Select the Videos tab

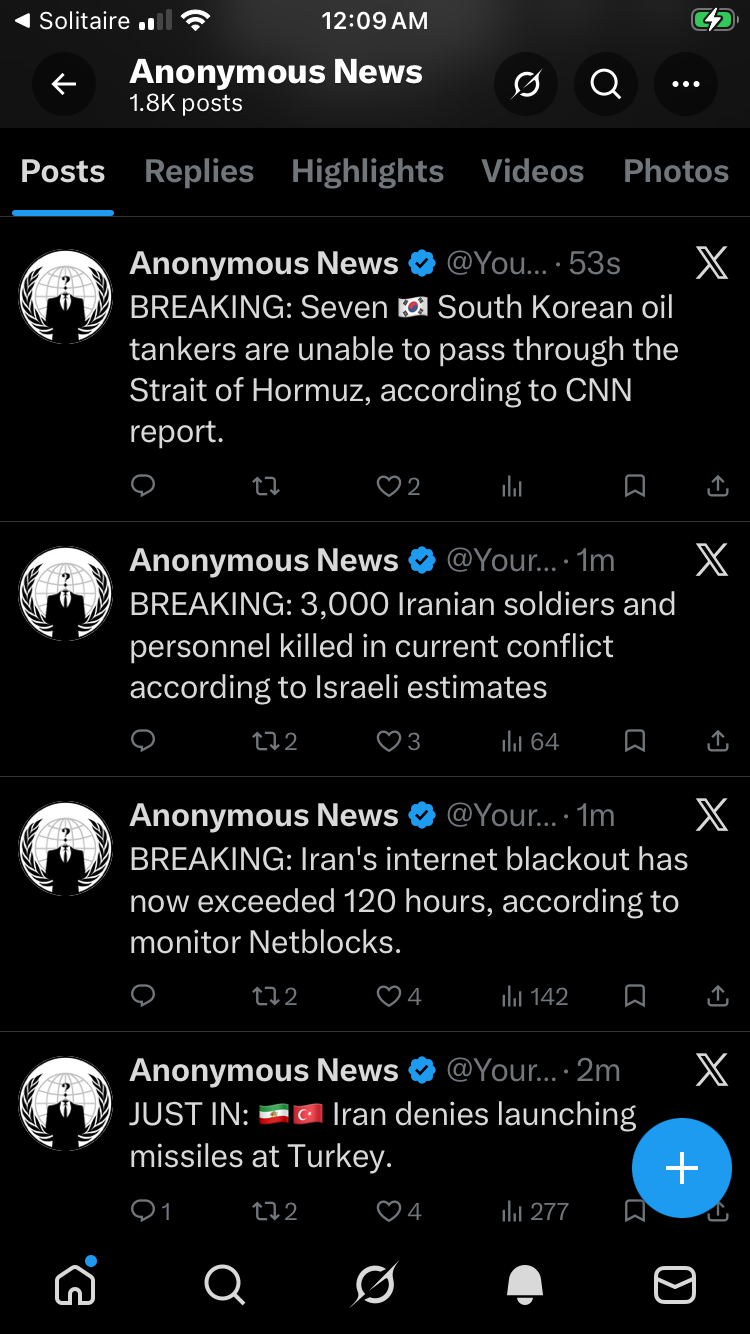click(x=532, y=171)
